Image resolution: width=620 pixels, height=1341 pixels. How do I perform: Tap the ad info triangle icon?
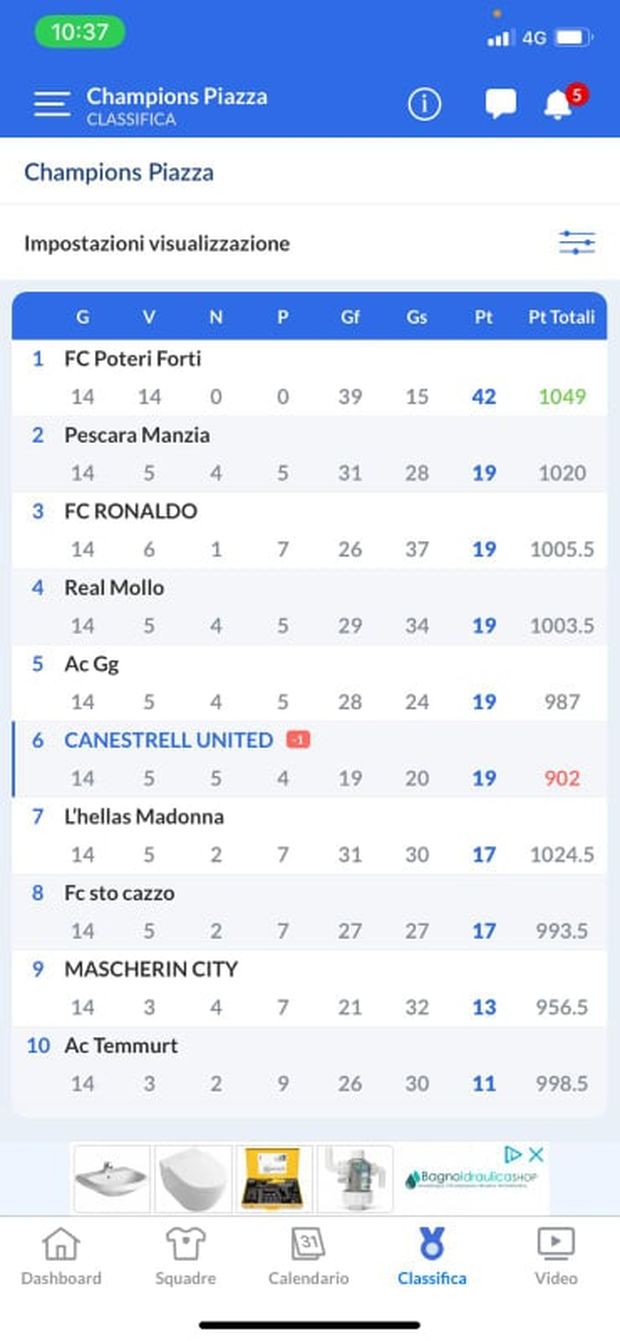pyautogui.click(x=513, y=1155)
